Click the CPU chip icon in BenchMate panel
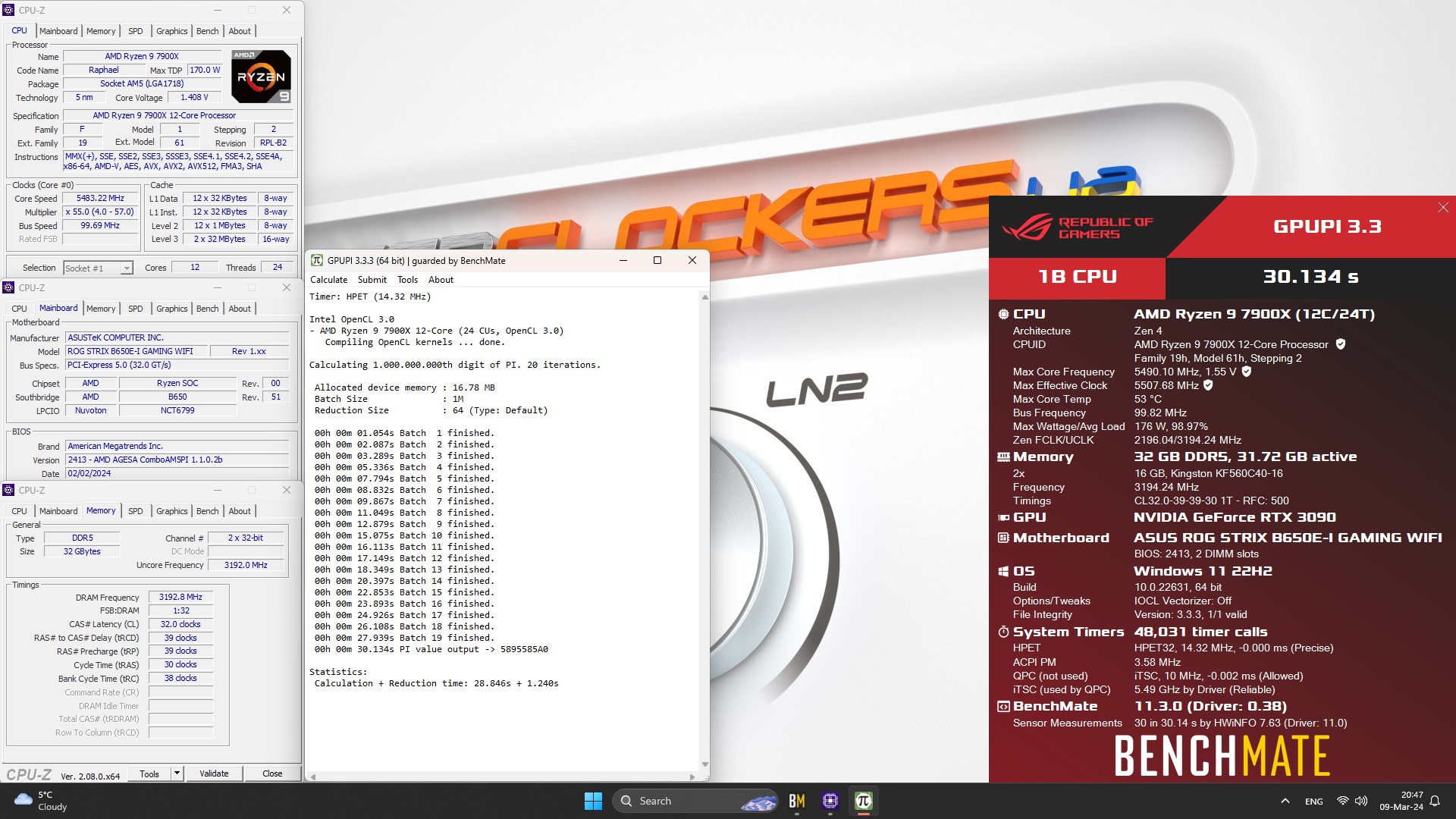 (1003, 314)
